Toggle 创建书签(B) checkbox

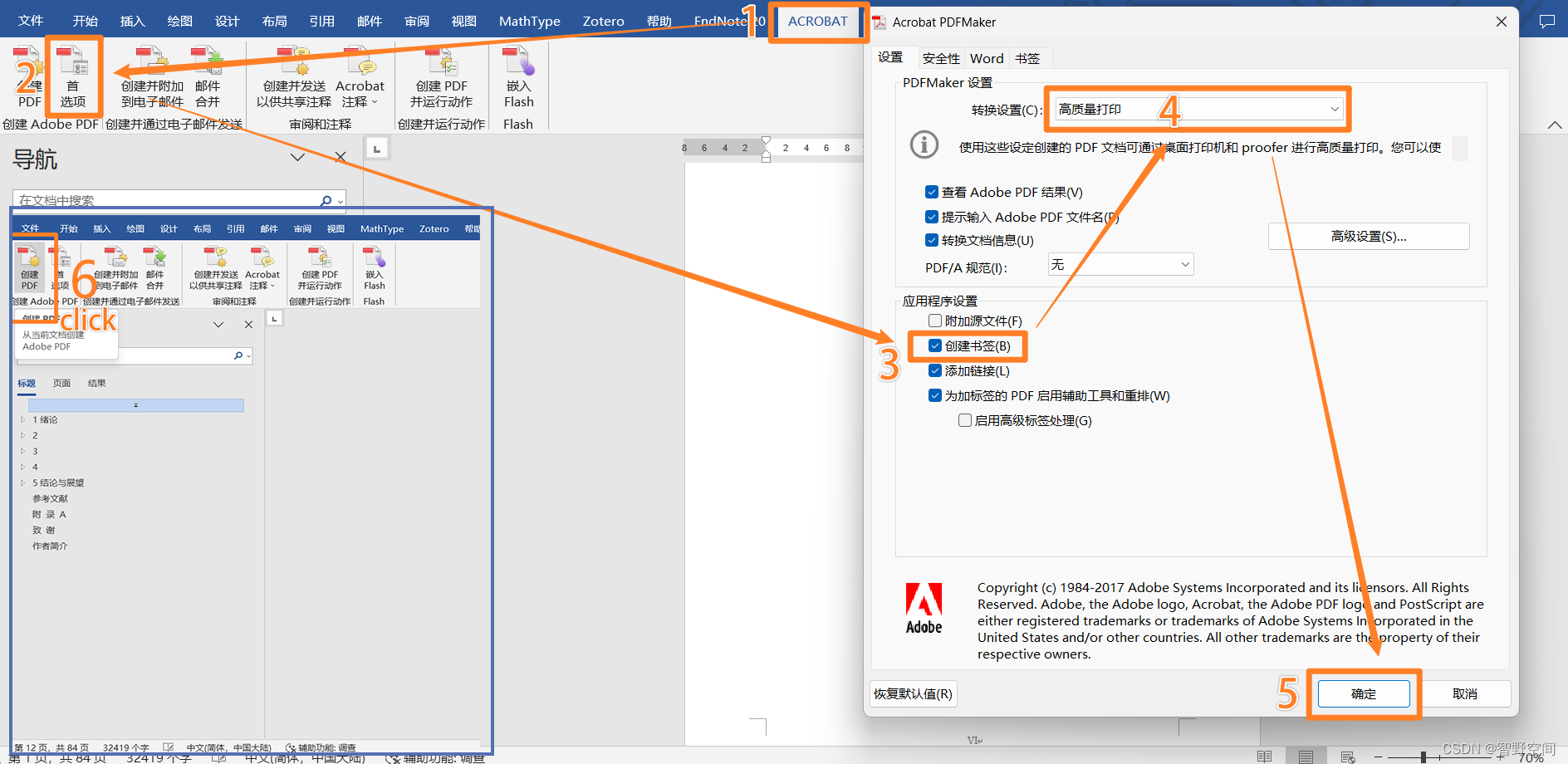[x=935, y=345]
